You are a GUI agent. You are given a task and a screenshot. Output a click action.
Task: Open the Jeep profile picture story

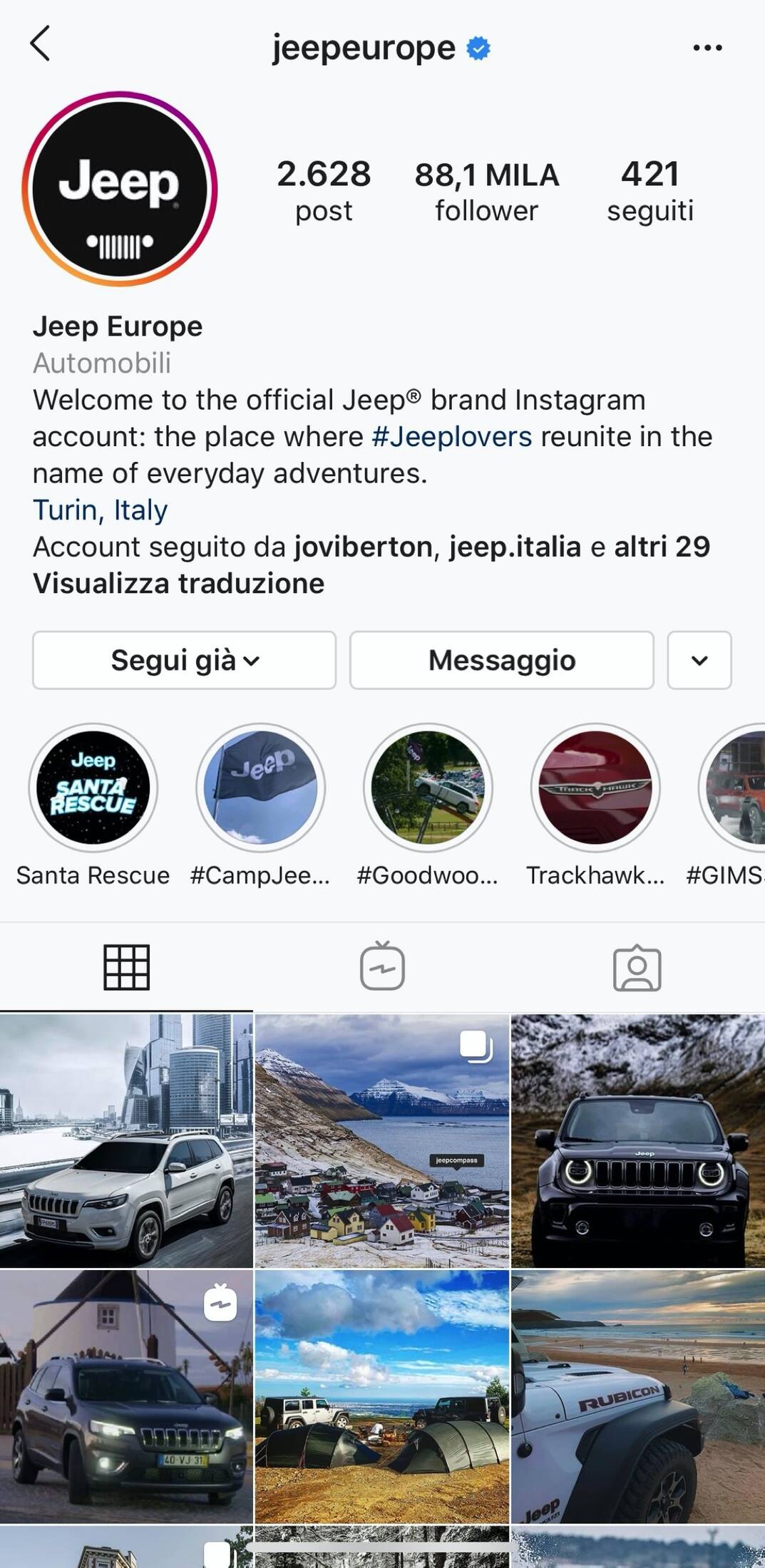point(120,189)
